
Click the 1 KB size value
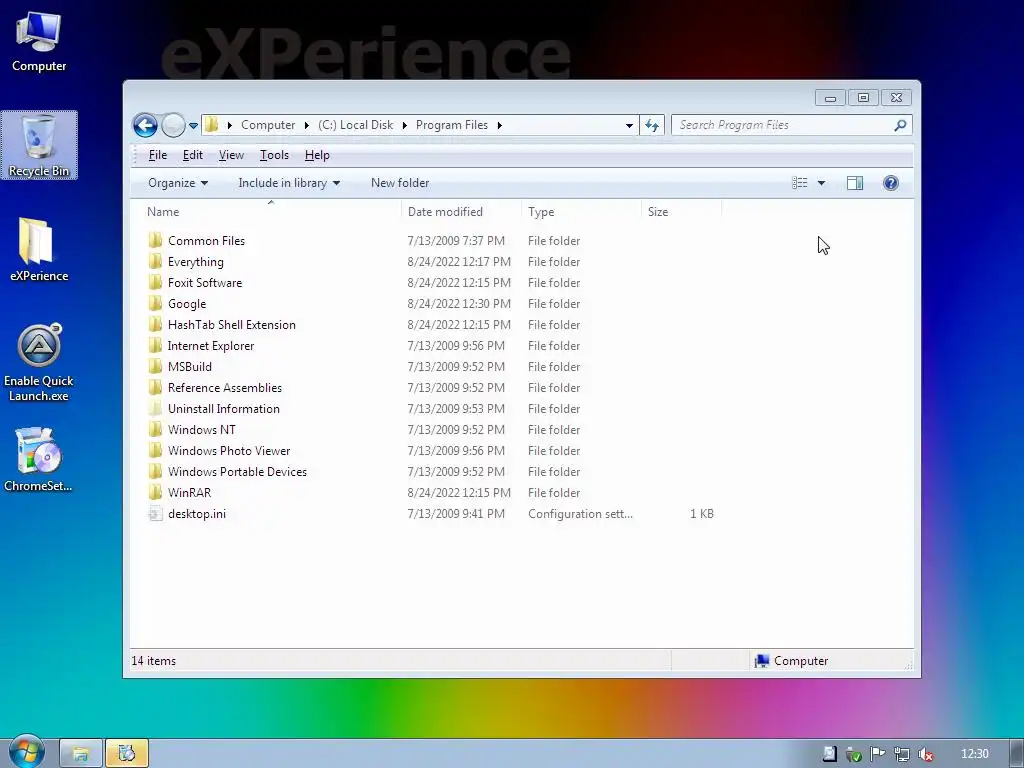tap(701, 513)
